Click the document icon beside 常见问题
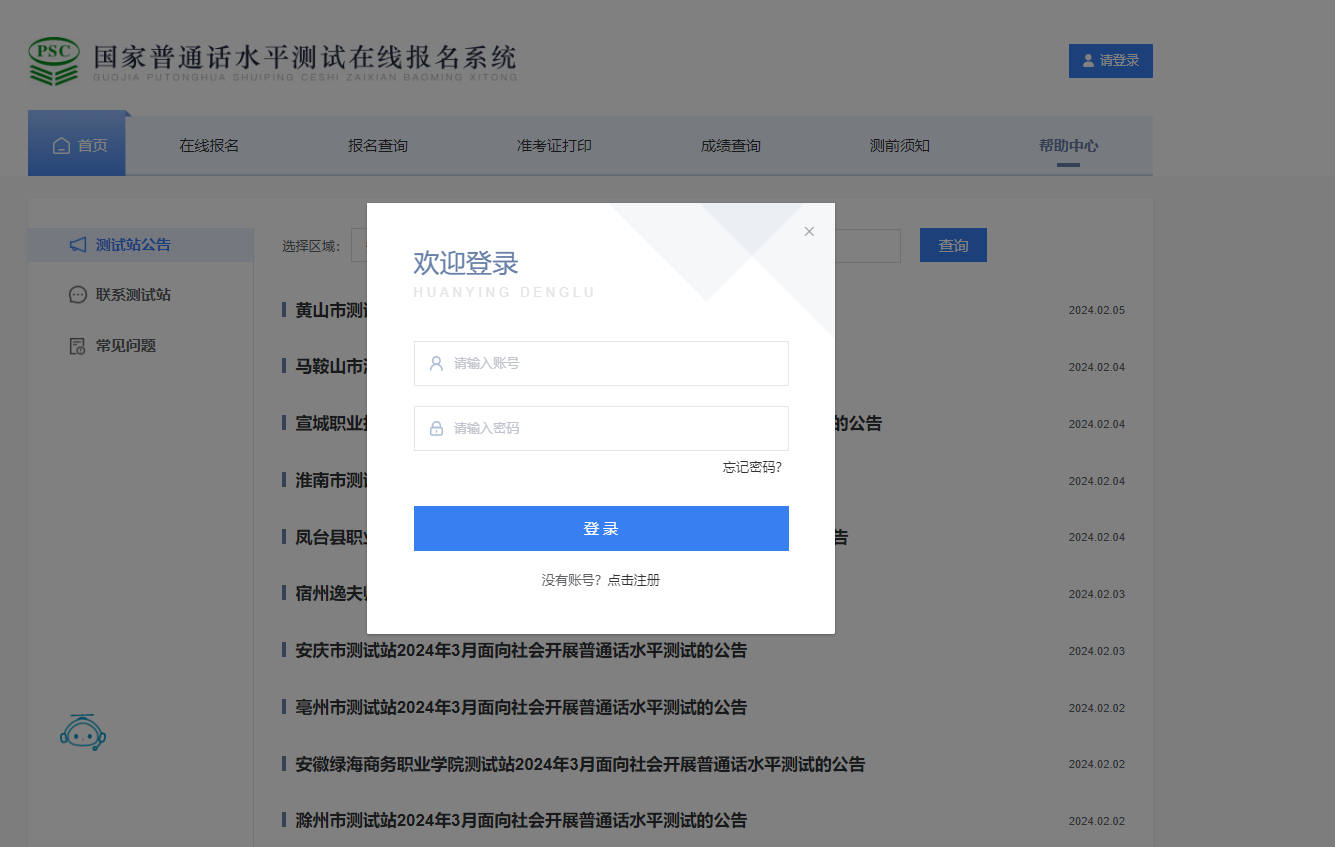 pos(78,346)
